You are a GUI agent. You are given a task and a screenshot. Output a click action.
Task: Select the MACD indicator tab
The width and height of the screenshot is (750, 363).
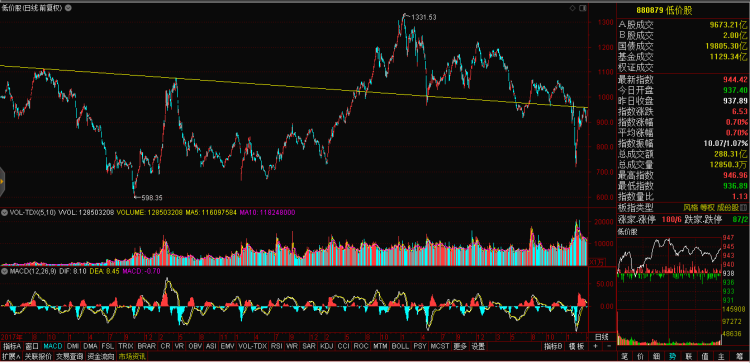[x=53, y=346]
